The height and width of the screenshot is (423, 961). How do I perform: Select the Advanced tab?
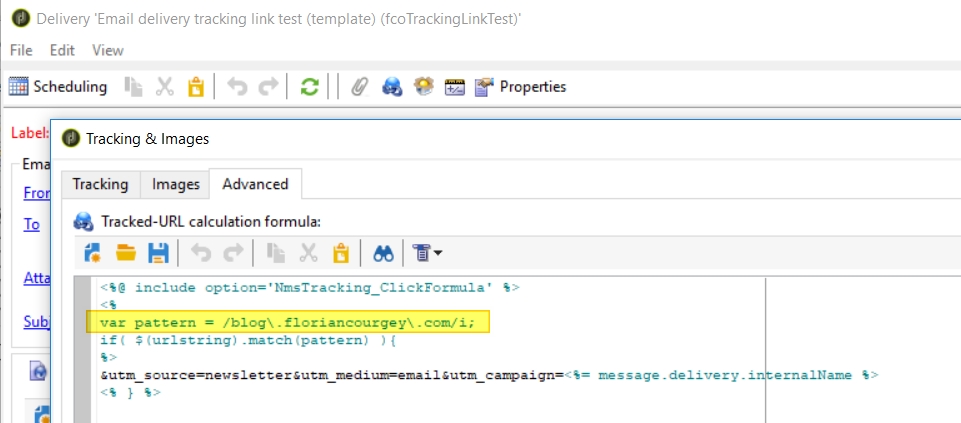[255, 184]
